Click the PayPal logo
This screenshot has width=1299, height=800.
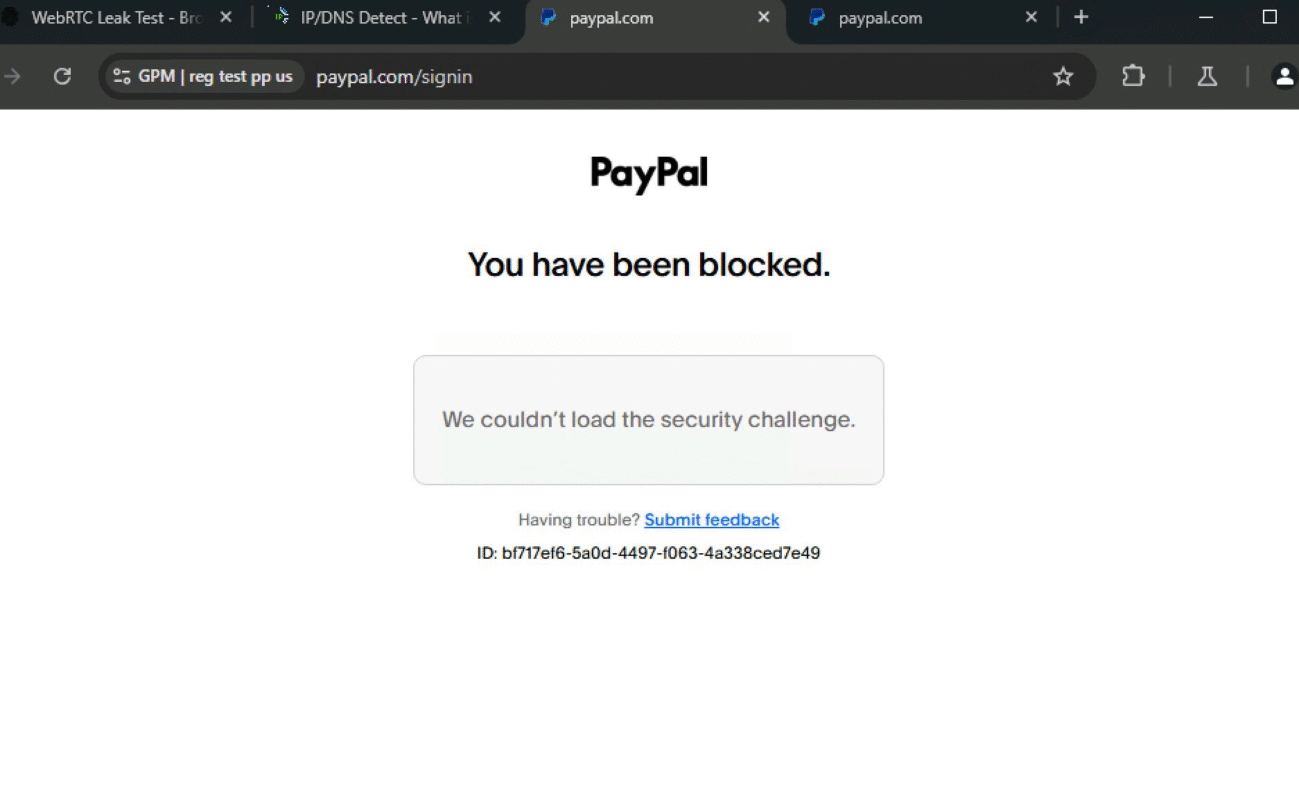[x=649, y=174]
